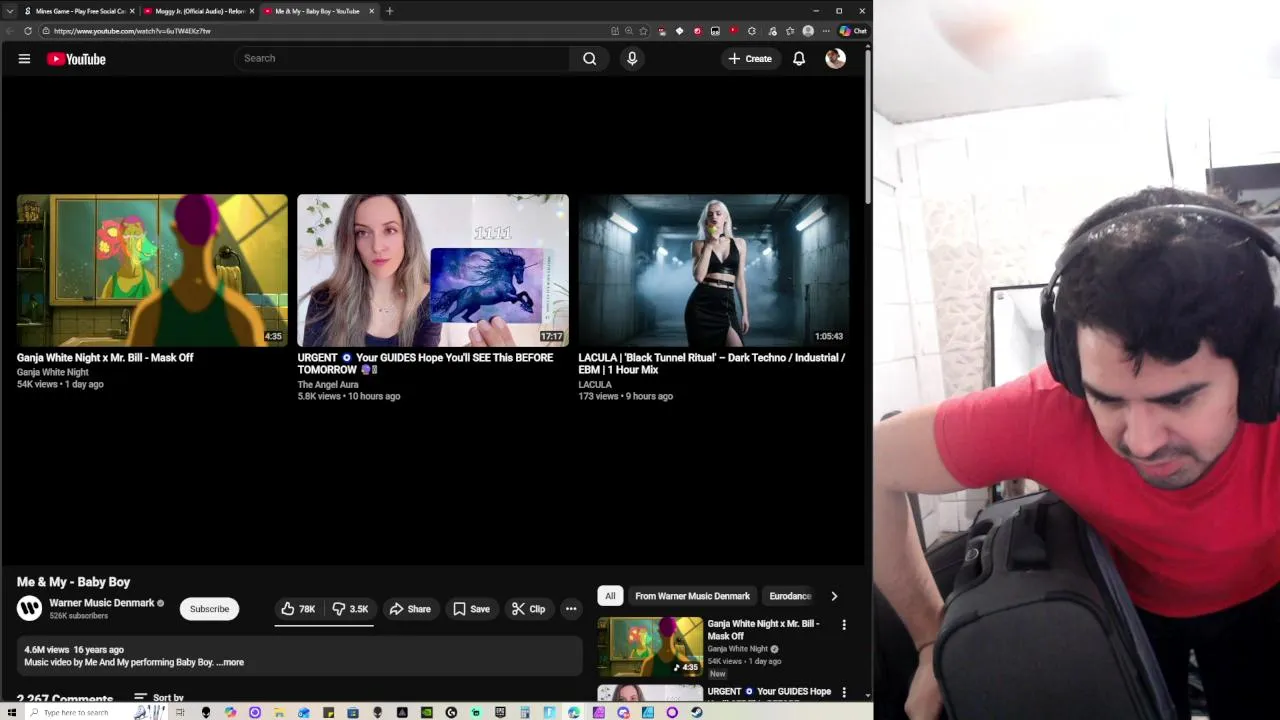Open options for sidebar Mask Off video

click(844, 625)
